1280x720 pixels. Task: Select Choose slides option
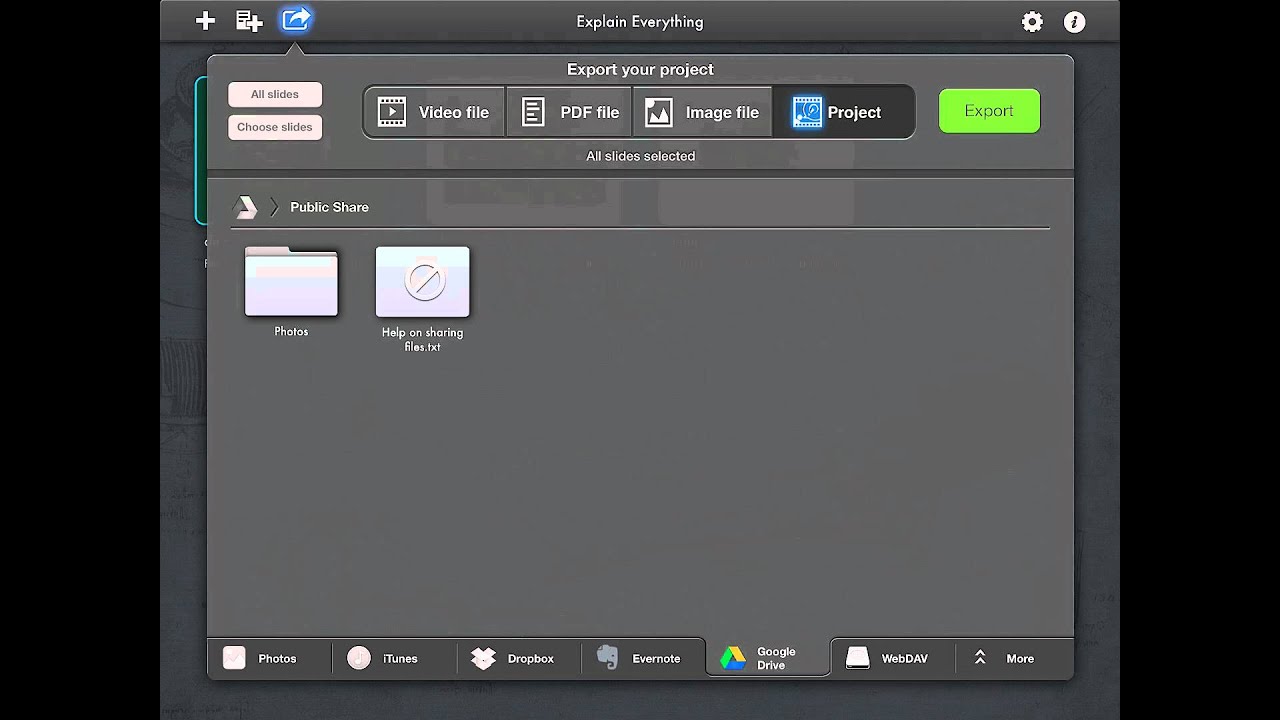click(275, 127)
